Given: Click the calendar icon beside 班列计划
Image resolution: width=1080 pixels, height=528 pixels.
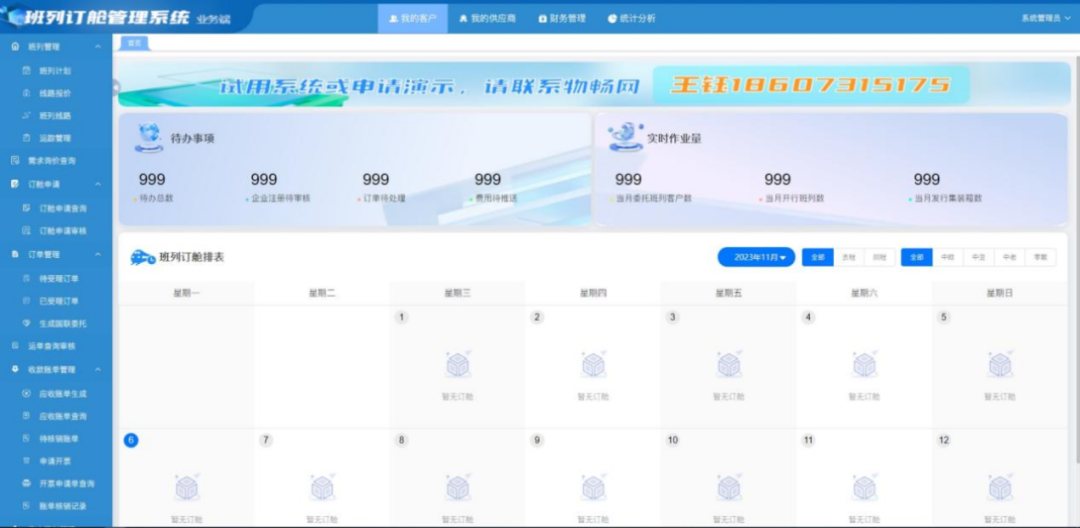Looking at the screenshot, I should [27, 70].
